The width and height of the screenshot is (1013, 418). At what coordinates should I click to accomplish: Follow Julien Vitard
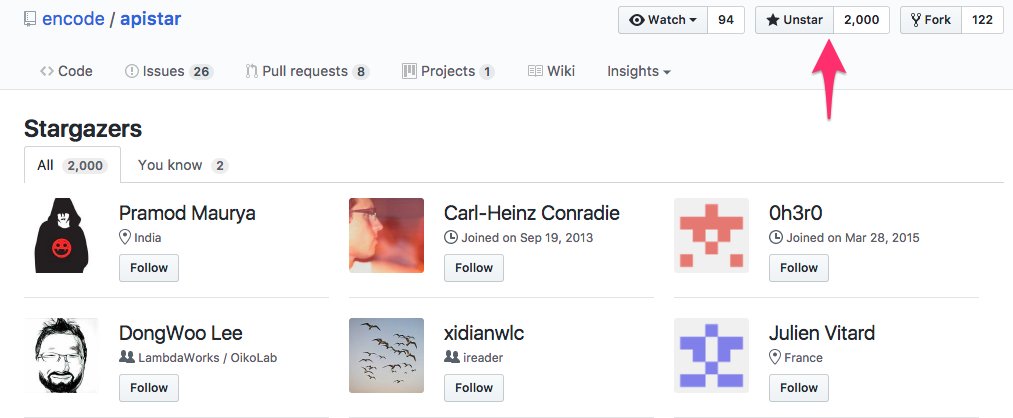click(799, 388)
